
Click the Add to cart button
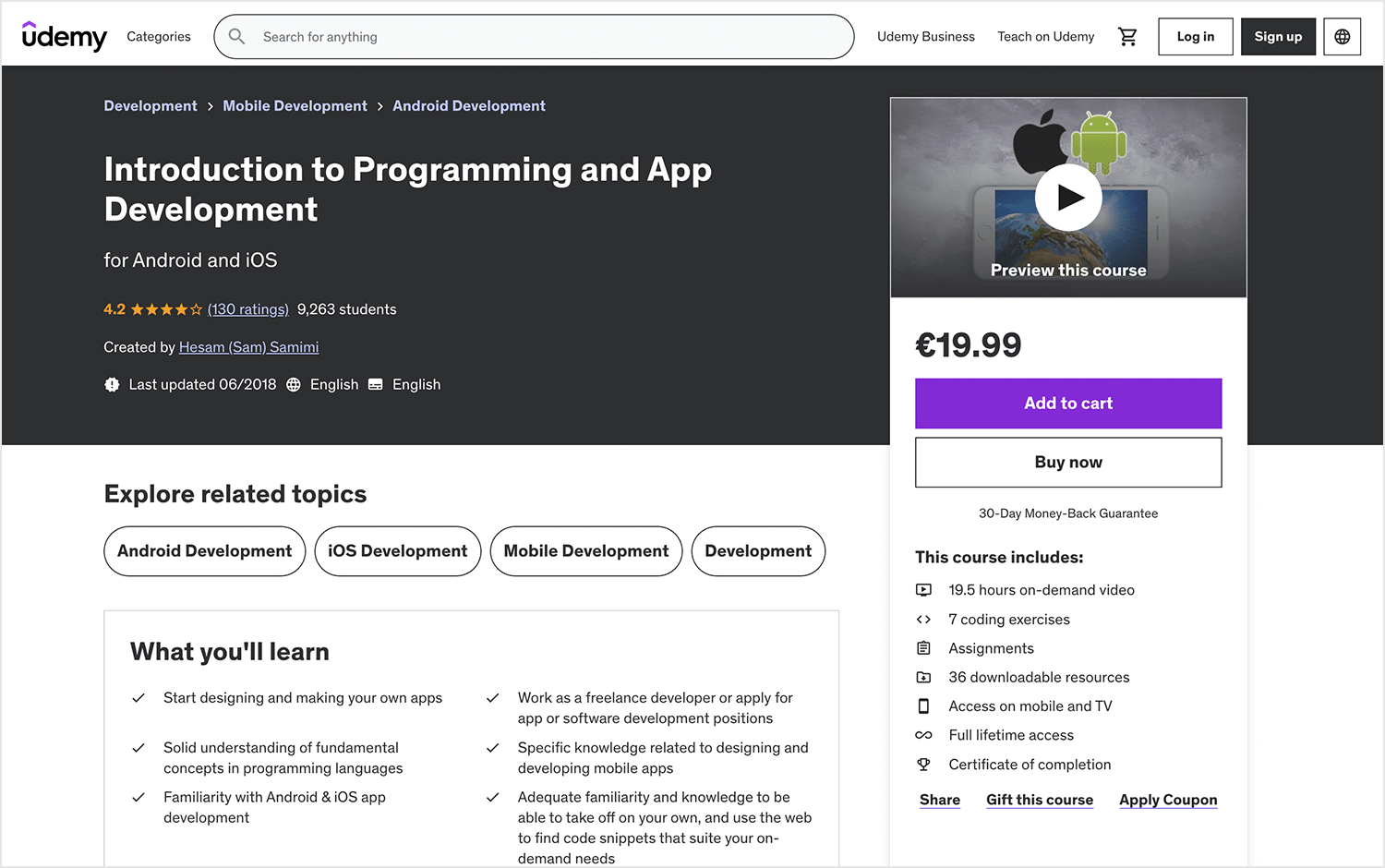point(1068,404)
